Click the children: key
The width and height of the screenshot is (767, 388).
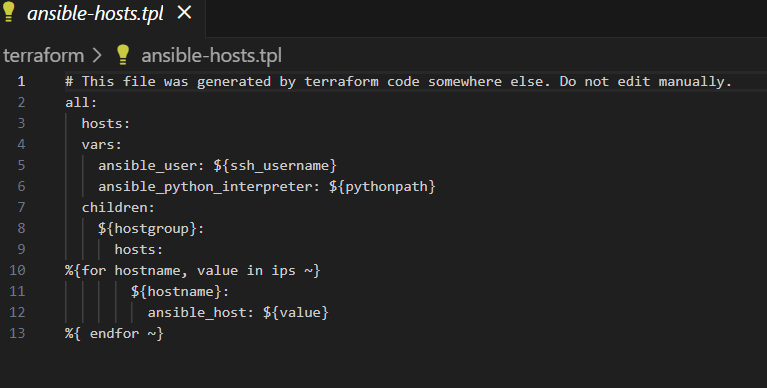click(118, 207)
